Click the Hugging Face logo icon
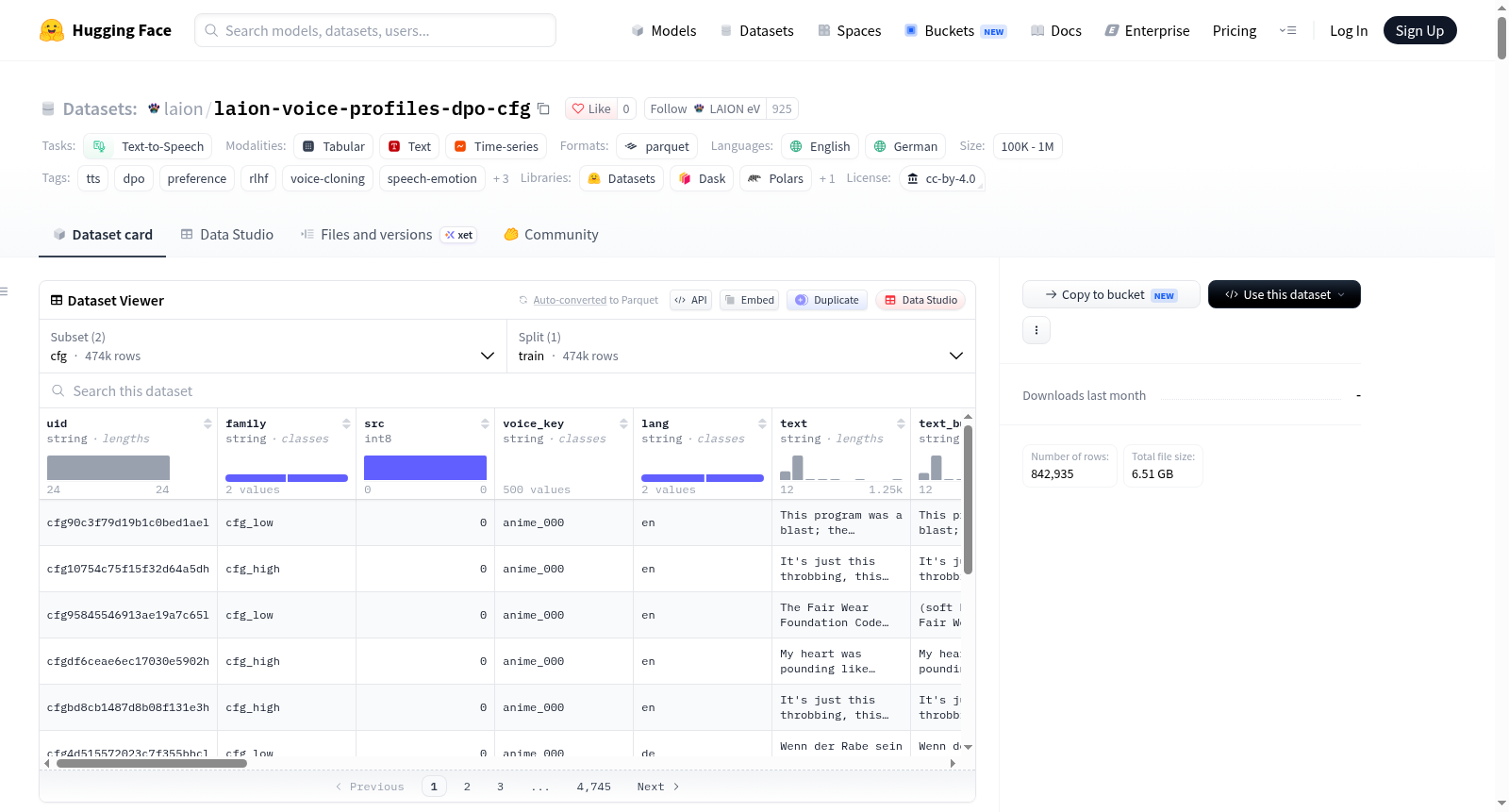Screen dimensions: 1509x812 click(x=52, y=30)
